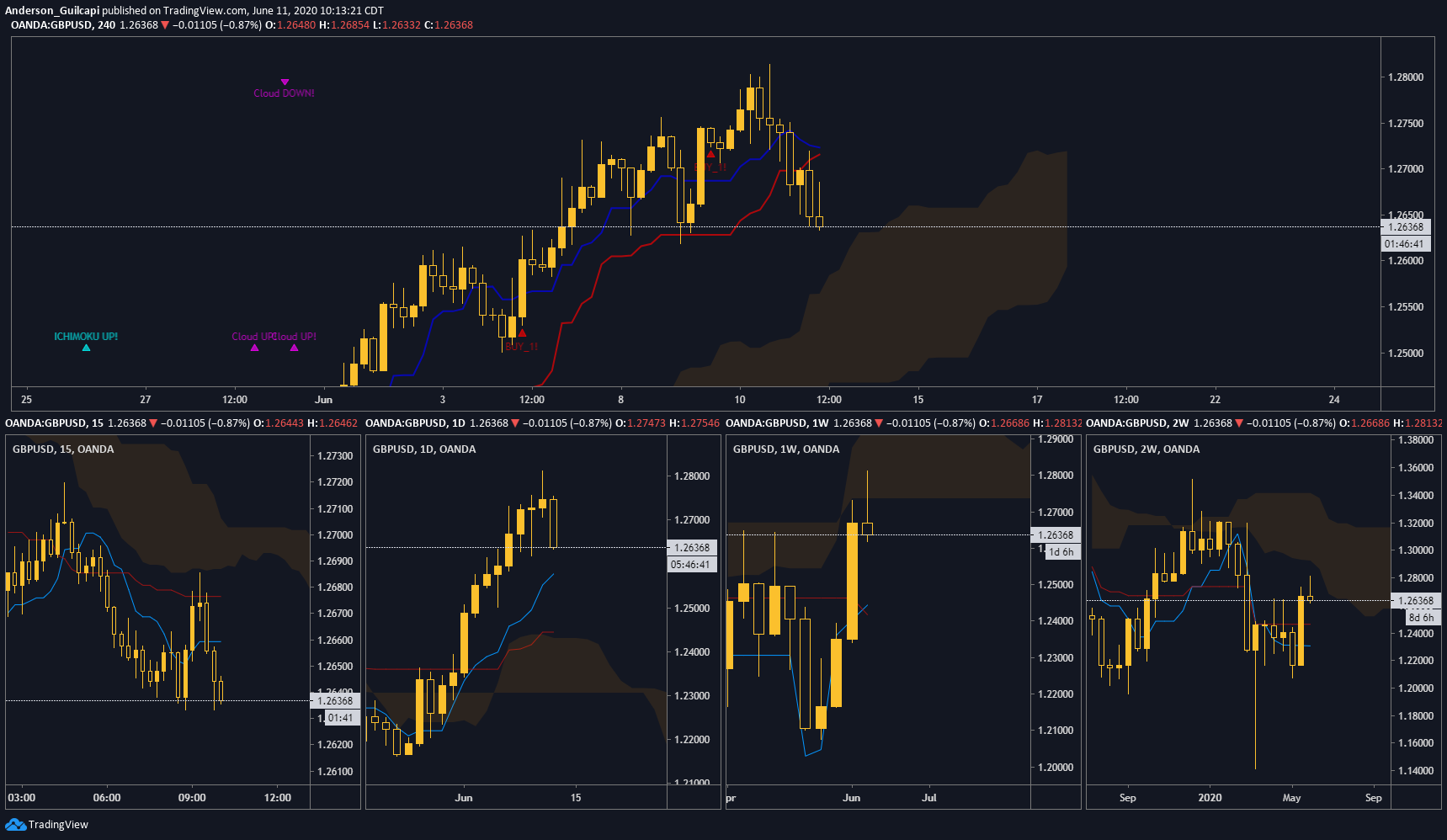1447x840 pixels.
Task: Click the GBPUSD, 1D, OANDA chart label
Action: click(x=424, y=449)
